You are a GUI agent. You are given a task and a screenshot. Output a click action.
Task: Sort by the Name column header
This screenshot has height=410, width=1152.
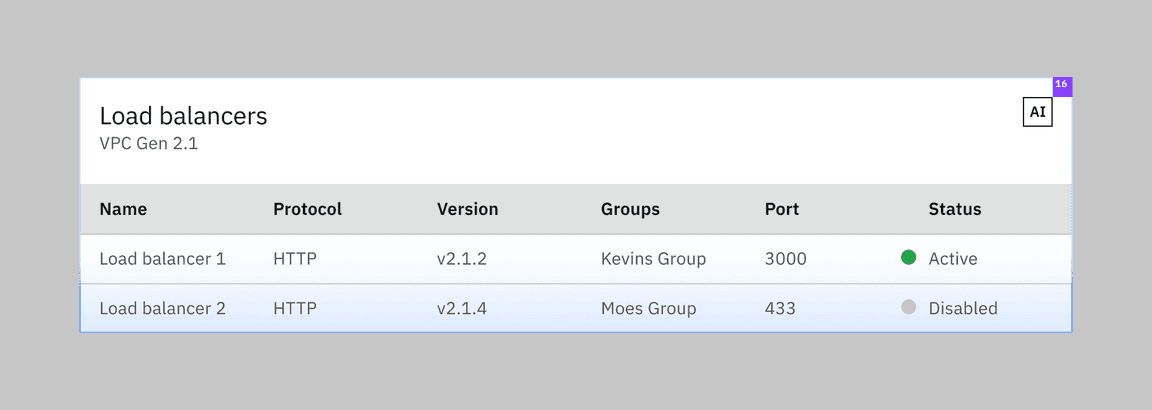[x=123, y=209]
